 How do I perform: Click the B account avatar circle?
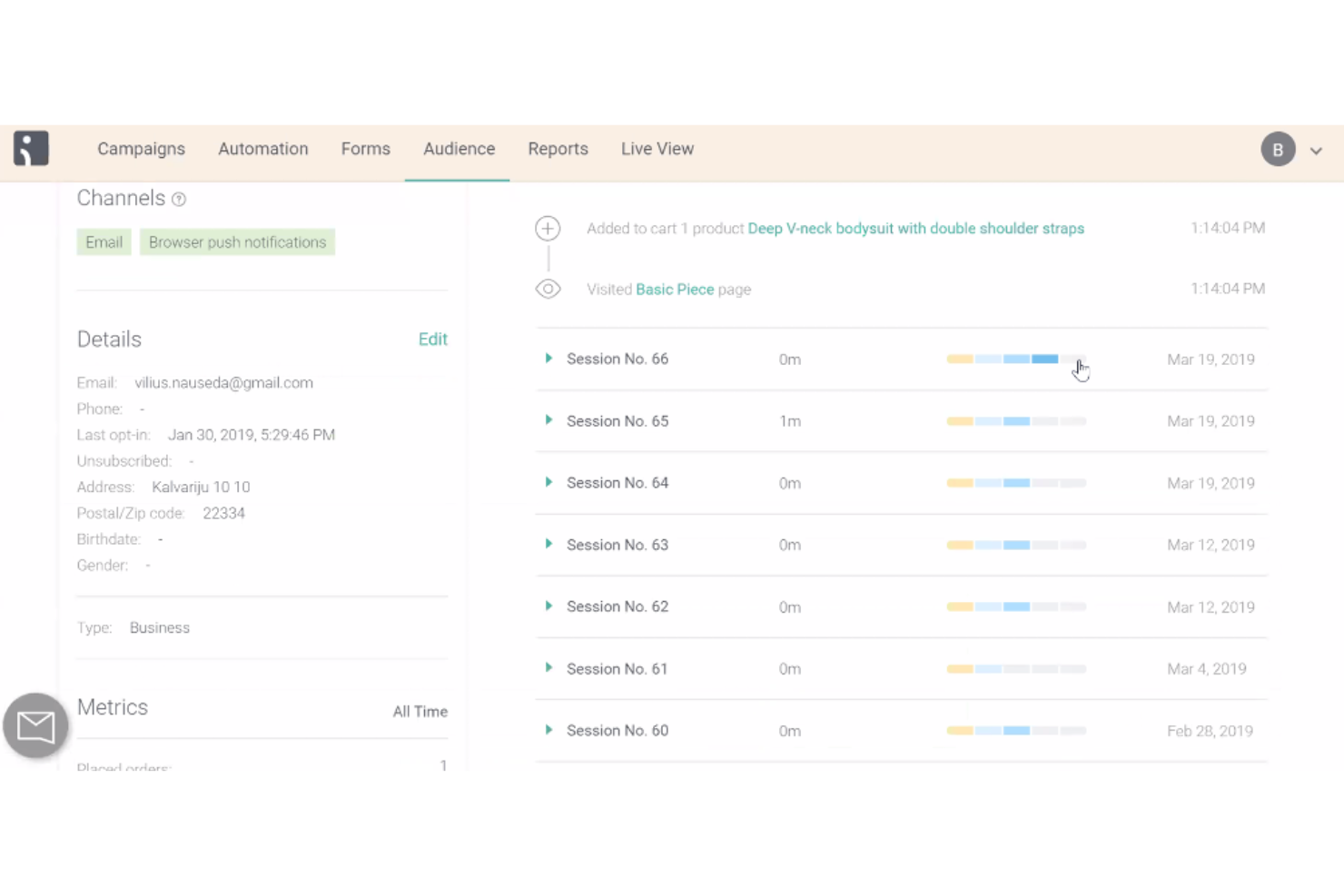coord(1278,149)
